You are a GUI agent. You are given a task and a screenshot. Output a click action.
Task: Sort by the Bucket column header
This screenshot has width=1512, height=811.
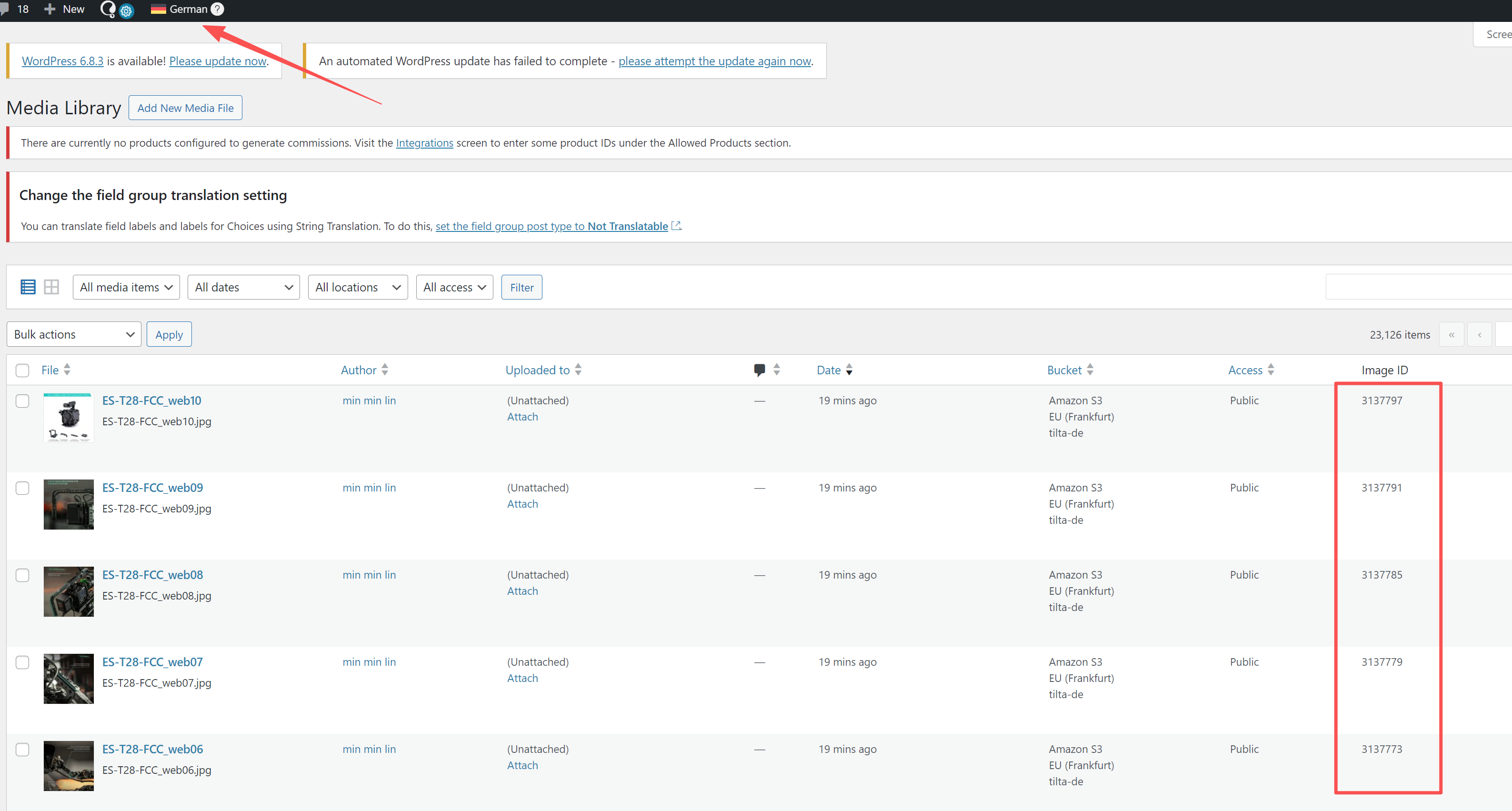(1064, 370)
